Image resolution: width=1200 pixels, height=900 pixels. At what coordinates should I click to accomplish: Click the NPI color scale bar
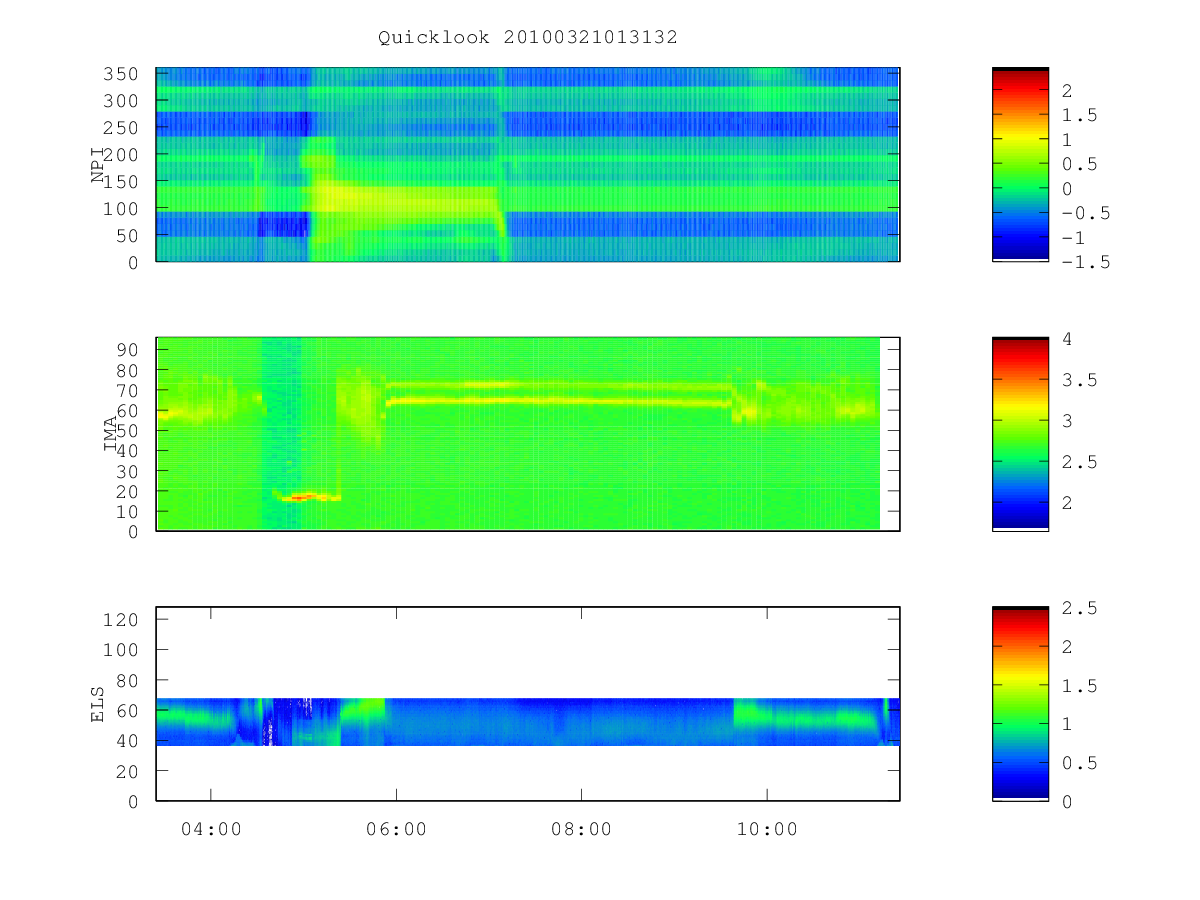pos(1020,165)
